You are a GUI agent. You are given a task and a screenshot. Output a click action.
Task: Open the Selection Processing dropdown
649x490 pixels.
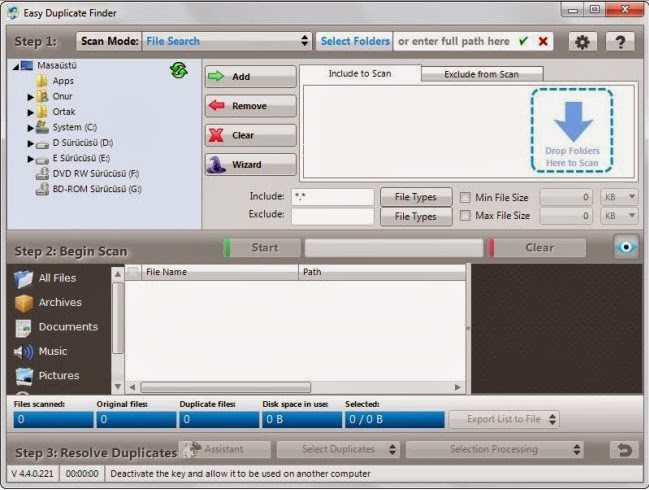(495, 449)
